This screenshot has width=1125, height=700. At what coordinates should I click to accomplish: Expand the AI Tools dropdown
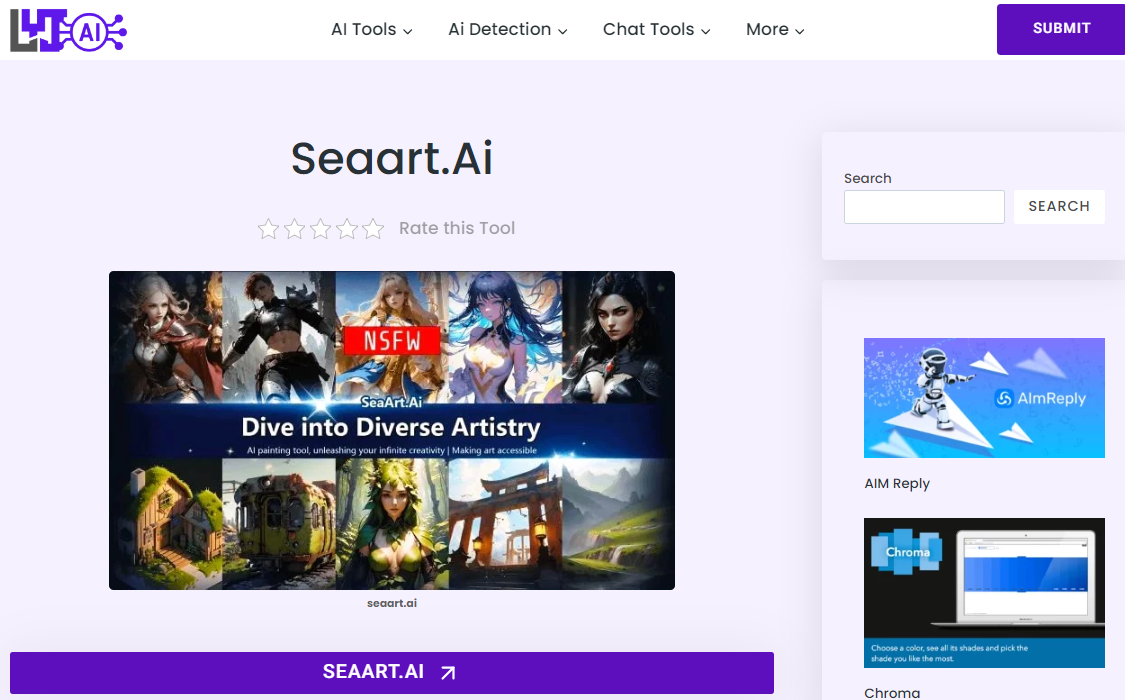(x=371, y=29)
